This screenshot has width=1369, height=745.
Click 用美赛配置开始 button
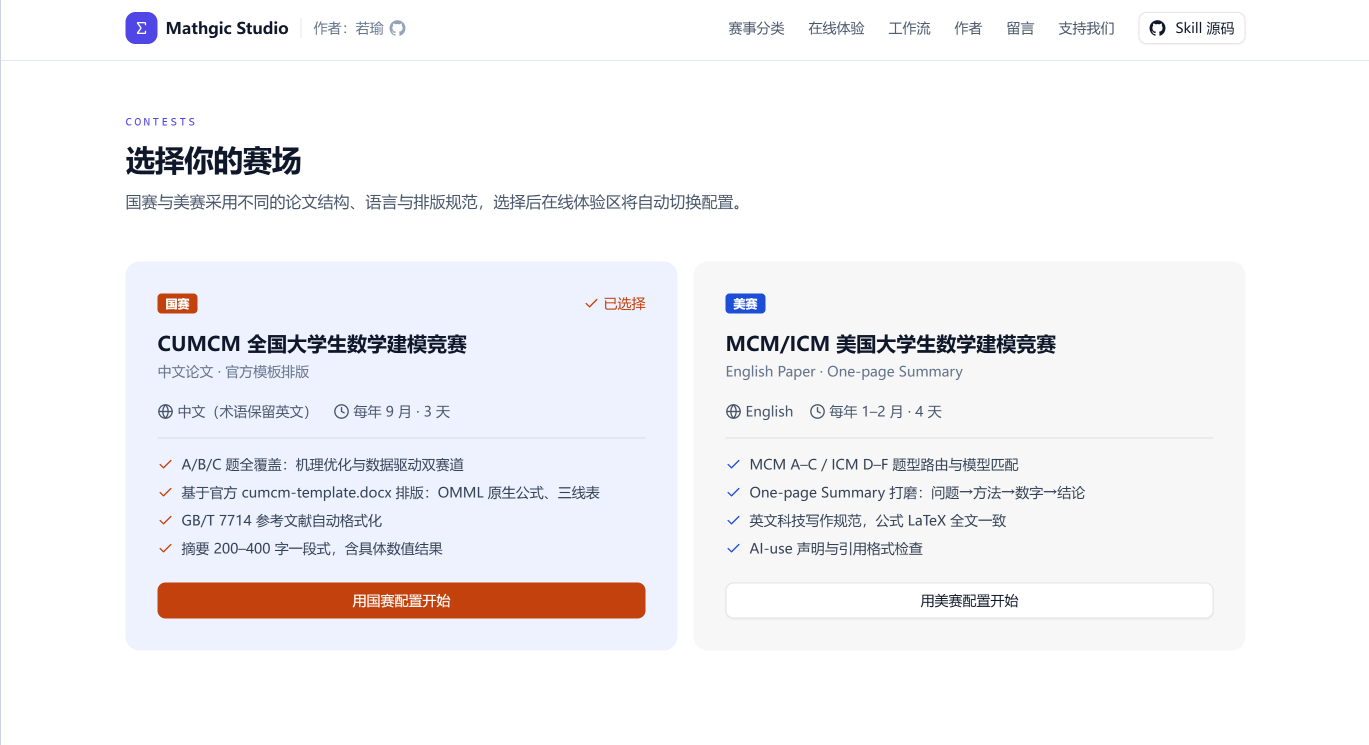tap(969, 601)
